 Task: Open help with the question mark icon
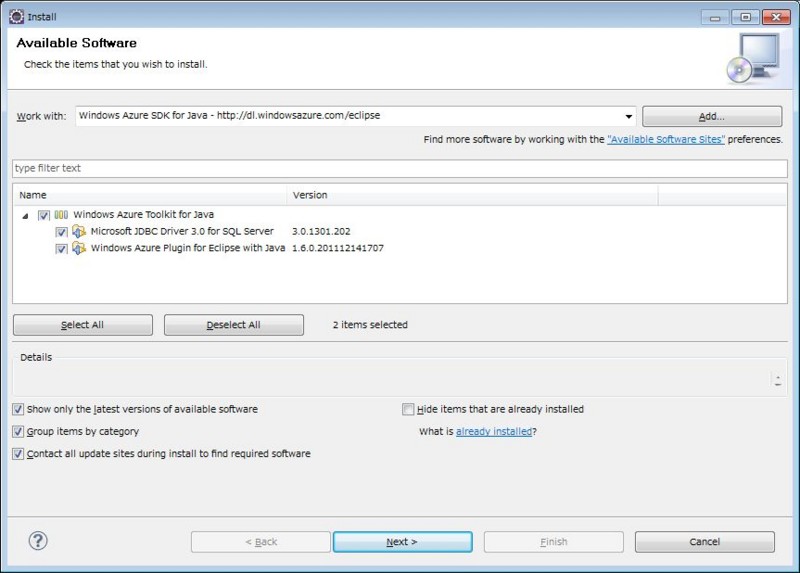click(38, 541)
